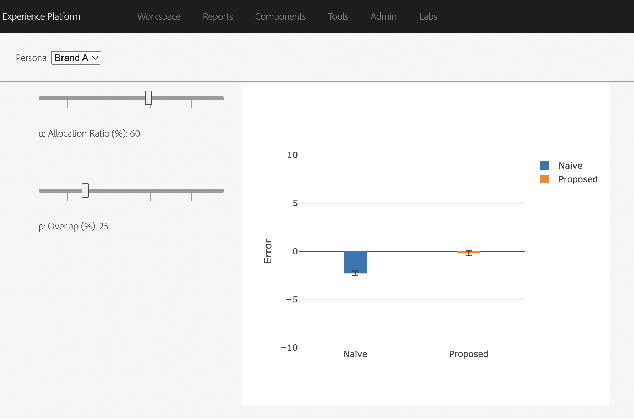Click the Proposed x-axis category label
634x420 pixels.
click(x=468, y=354)
